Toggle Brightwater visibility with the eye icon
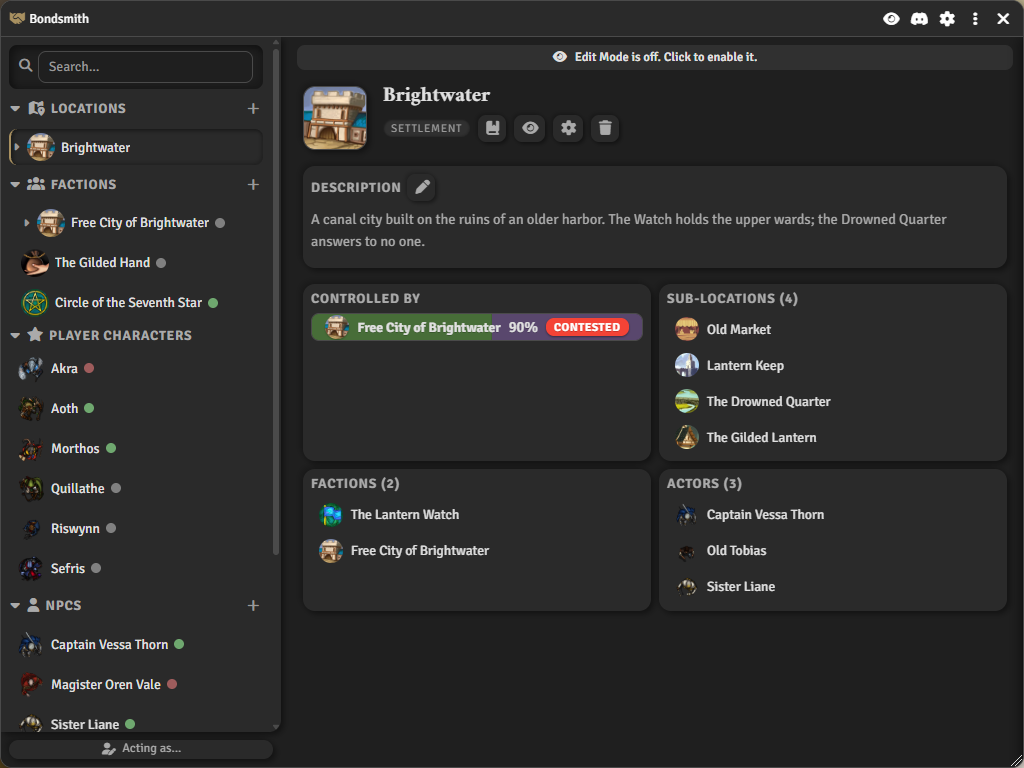The image size is (1024, 768). click(x=530, y=128)
